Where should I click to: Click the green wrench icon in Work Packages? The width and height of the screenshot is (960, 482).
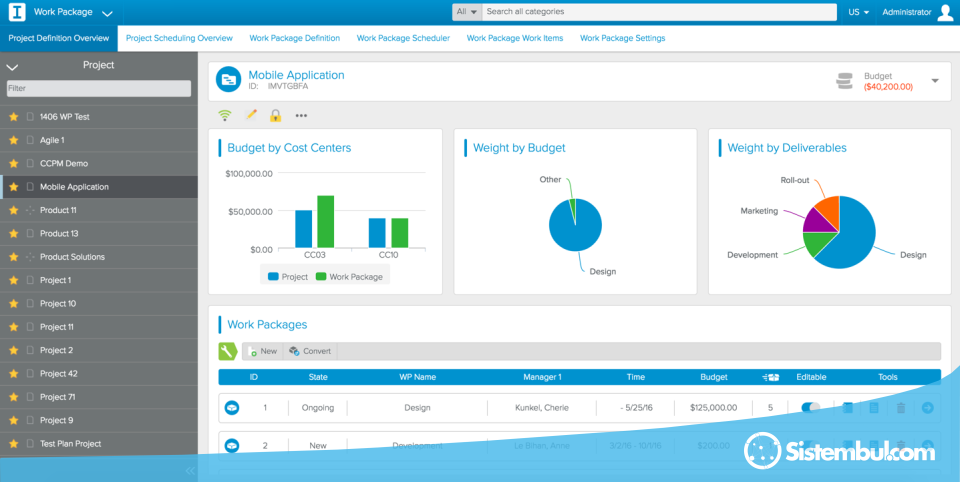pos(228,351)
